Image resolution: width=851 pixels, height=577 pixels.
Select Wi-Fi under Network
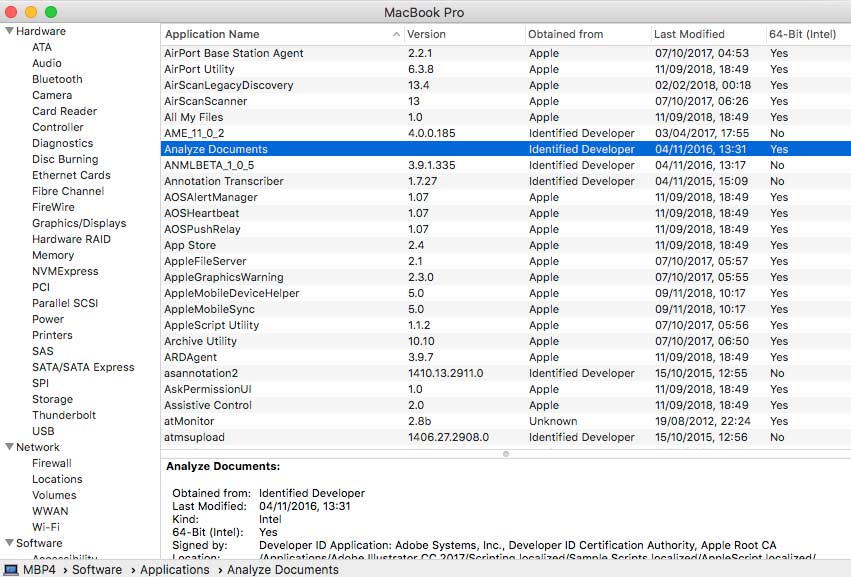point(46,527)
